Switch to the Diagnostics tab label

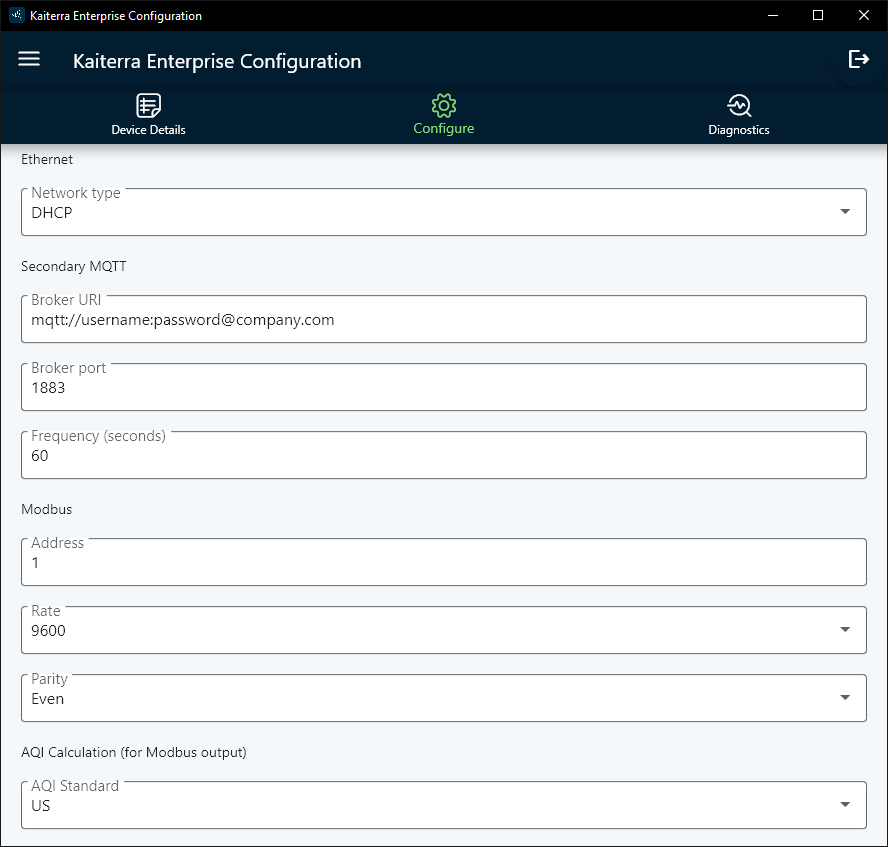click(738, 130)
